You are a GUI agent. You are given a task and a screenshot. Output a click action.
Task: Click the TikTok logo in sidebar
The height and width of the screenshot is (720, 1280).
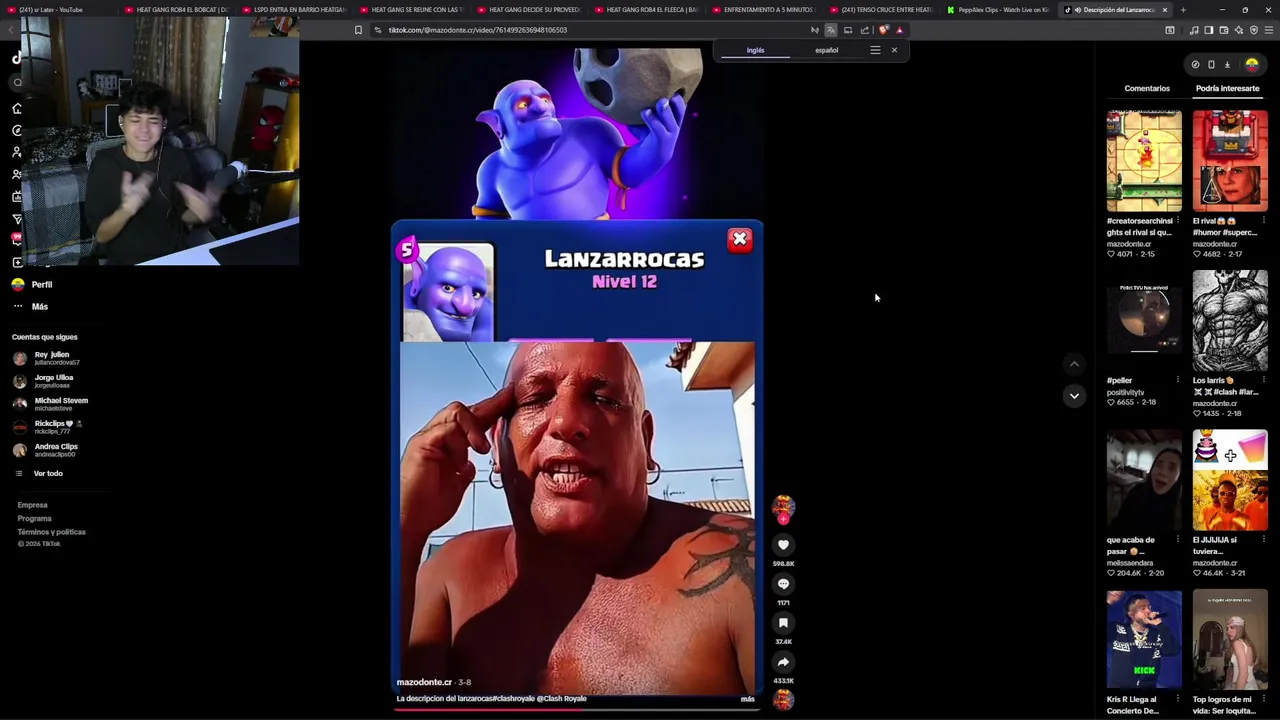pos(17,58)
